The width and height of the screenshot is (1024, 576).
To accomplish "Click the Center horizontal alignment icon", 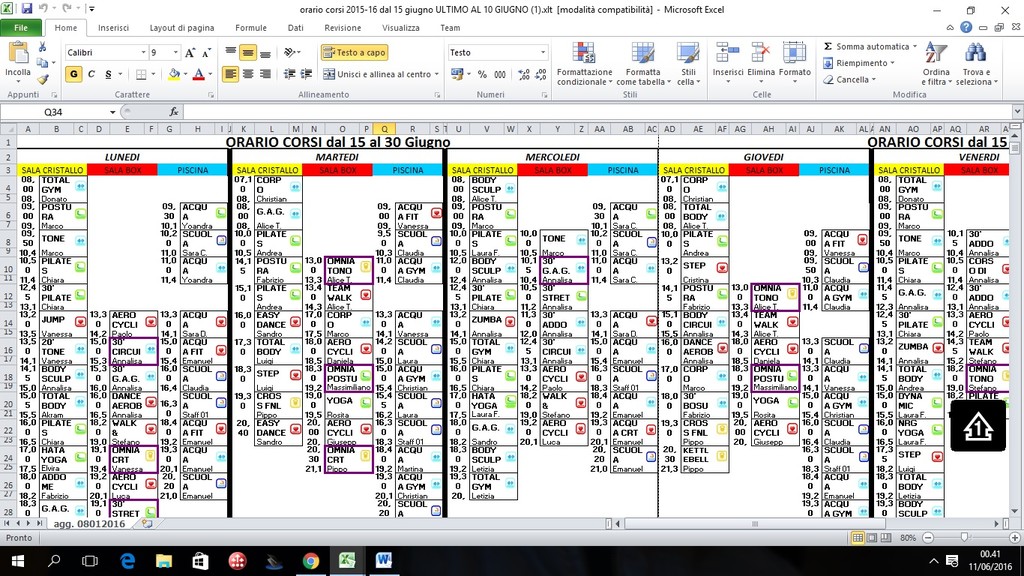I will tap(249, 74).
